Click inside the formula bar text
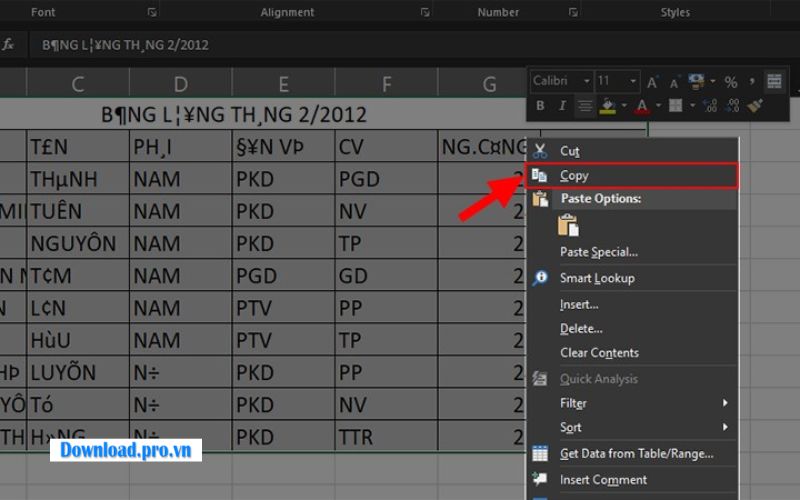The height and width of the screenshot is (500, 800). coord(125,45)
